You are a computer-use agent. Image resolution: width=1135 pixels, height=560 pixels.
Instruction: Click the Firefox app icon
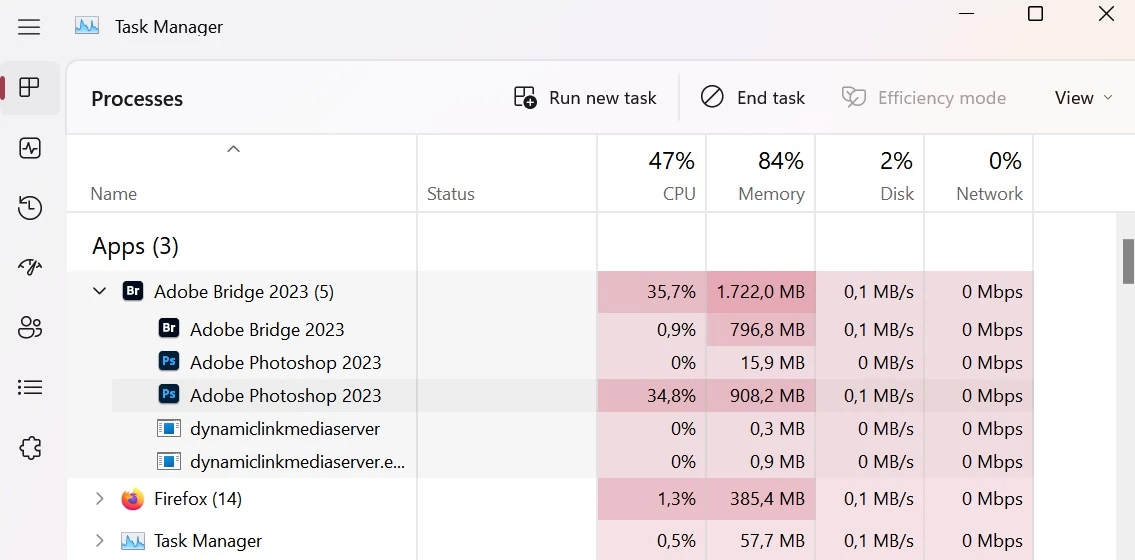pyautogui.click(x=133, y=499)
